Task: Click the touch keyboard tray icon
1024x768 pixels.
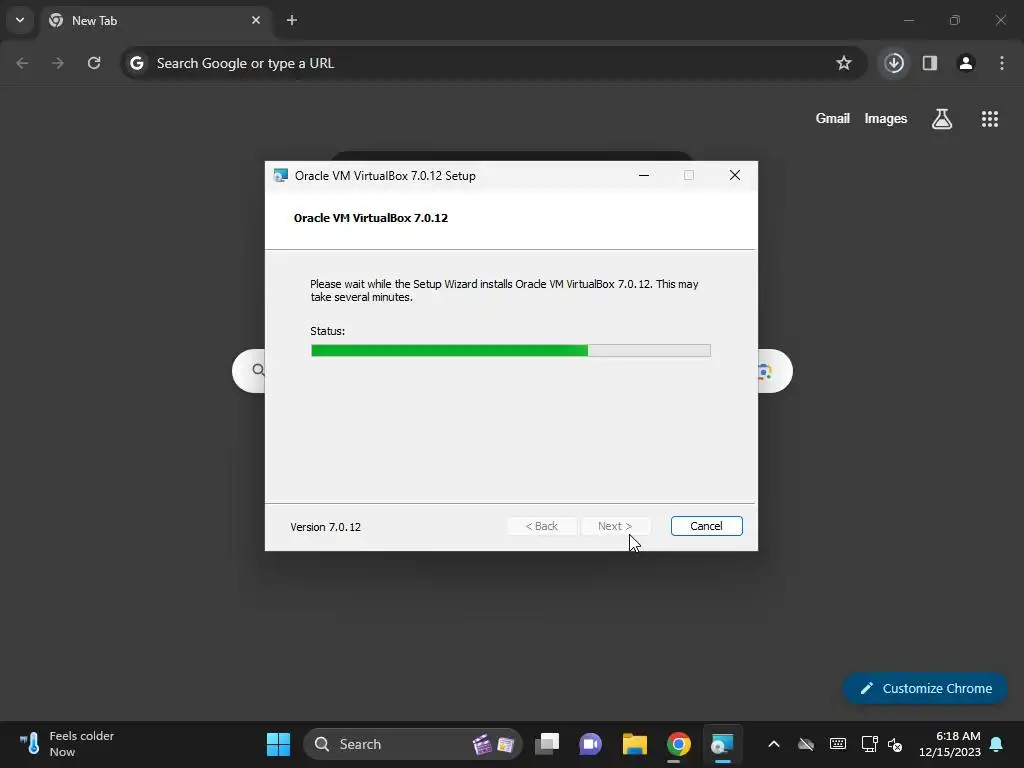Action: [838, 744]
